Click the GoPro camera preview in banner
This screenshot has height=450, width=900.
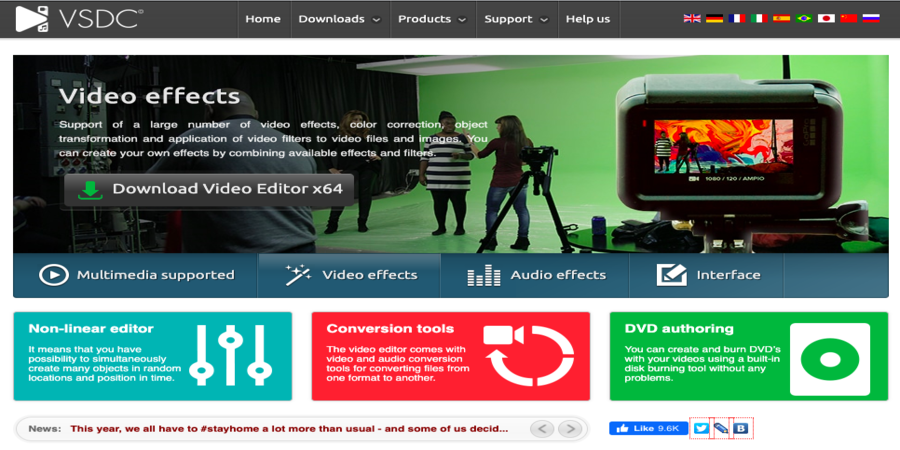click(x=723, y=145)
